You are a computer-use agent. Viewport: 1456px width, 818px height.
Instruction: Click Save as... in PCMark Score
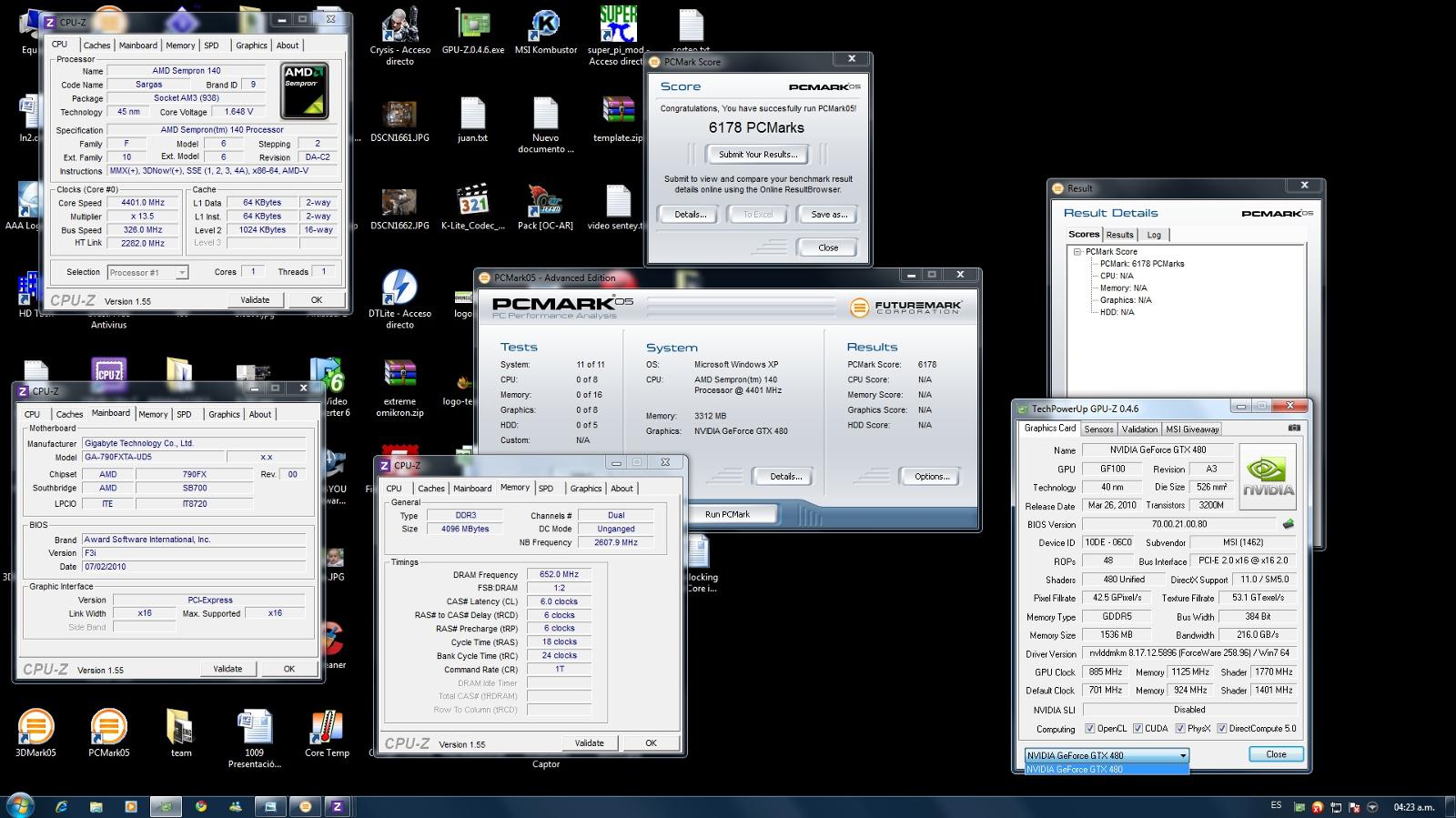(x=828, y=215)
